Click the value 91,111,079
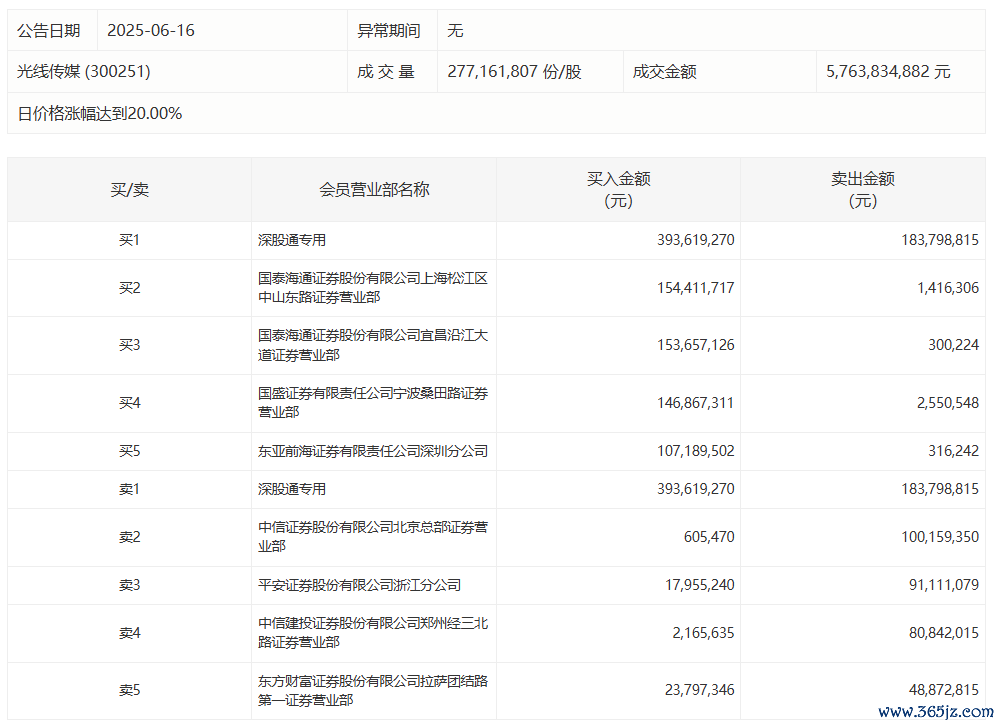Viewport: 1001px width, 727px height. click(944, 585)
